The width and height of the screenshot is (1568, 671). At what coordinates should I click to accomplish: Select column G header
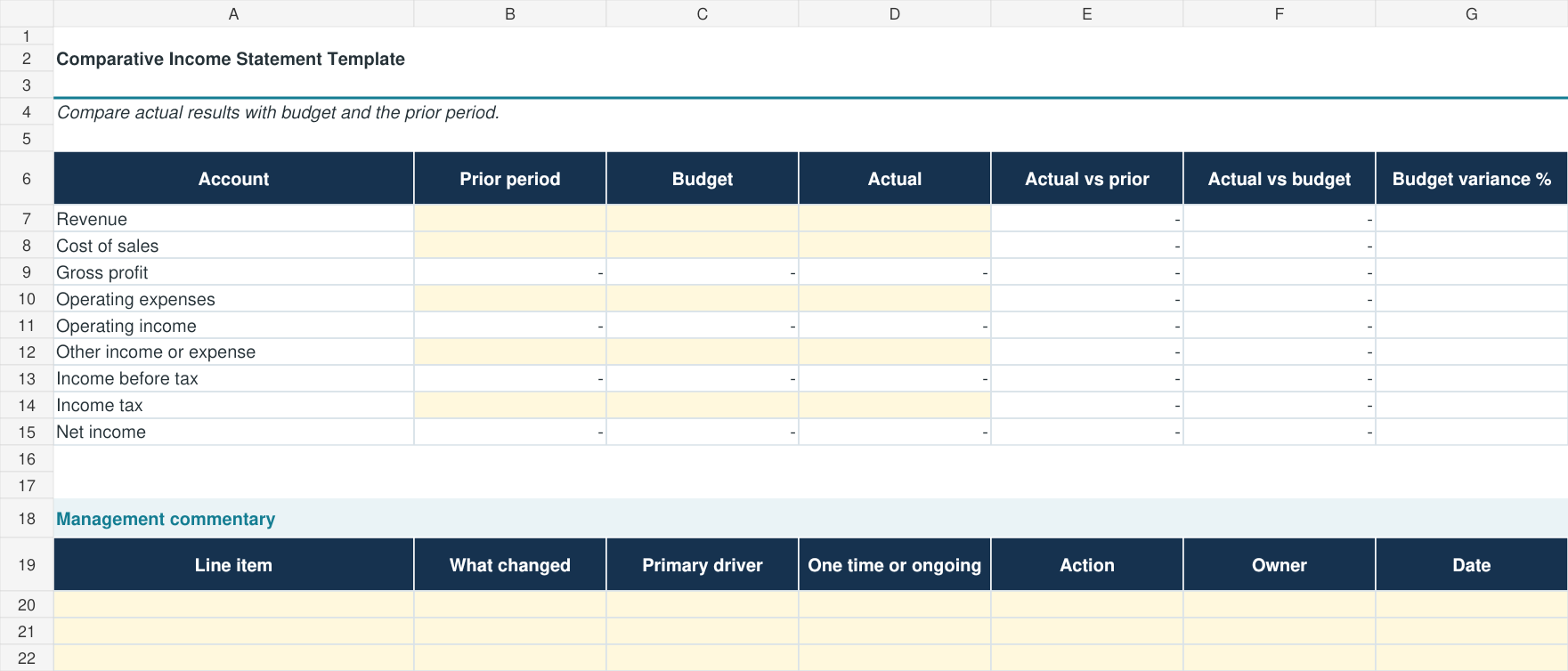point(1472,13)
